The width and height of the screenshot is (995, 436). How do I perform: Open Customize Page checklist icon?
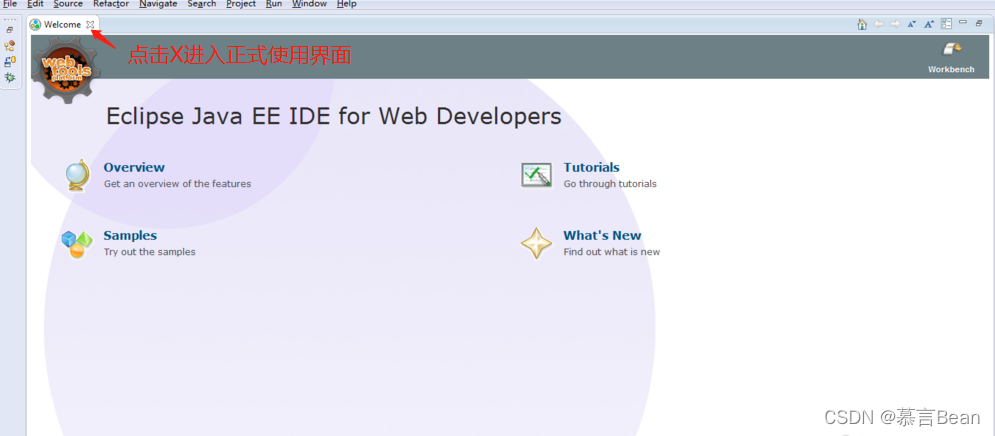pyautogui.click(x=946, y=24)
